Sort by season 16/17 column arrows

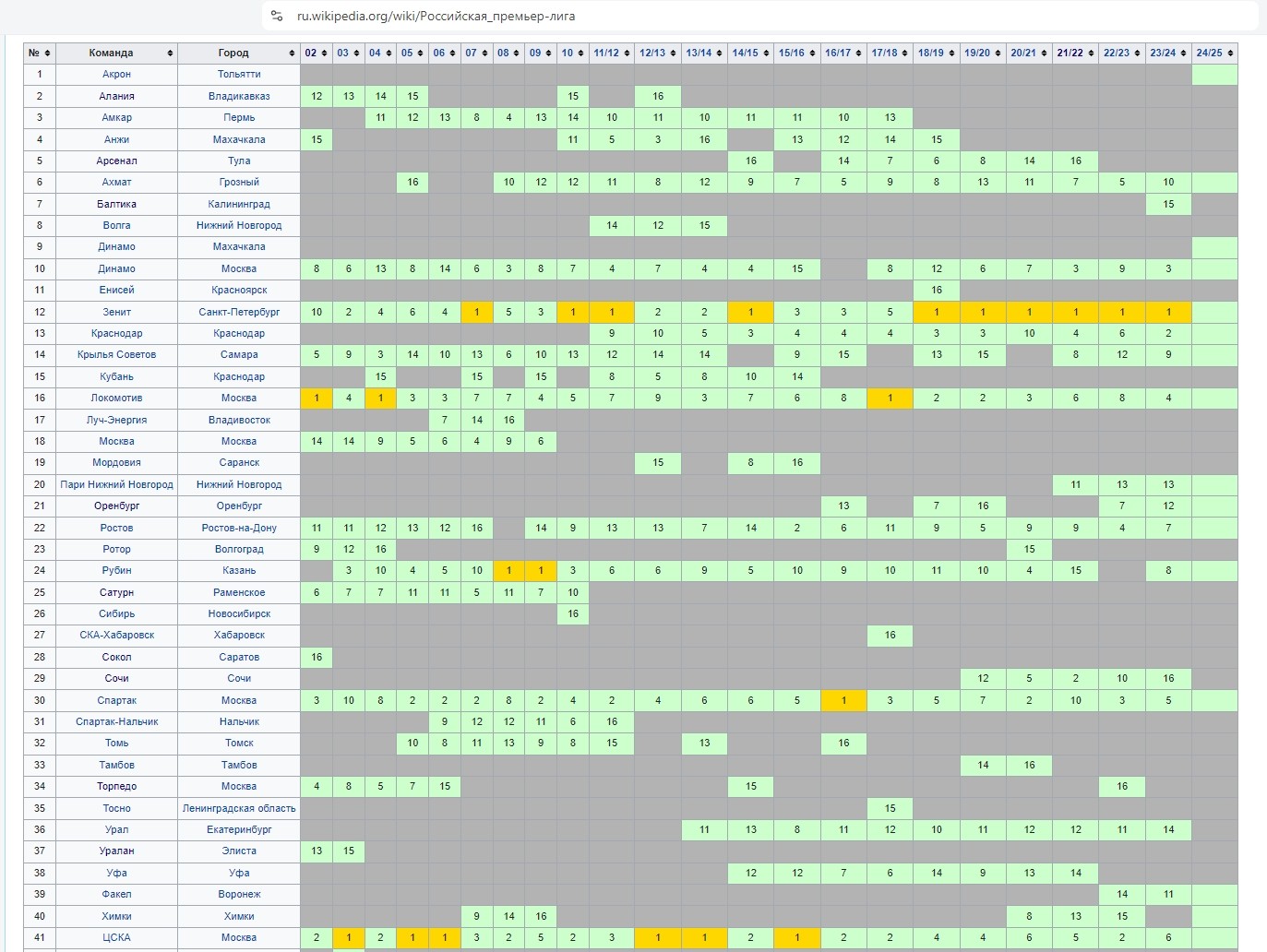tap(858, 53)
